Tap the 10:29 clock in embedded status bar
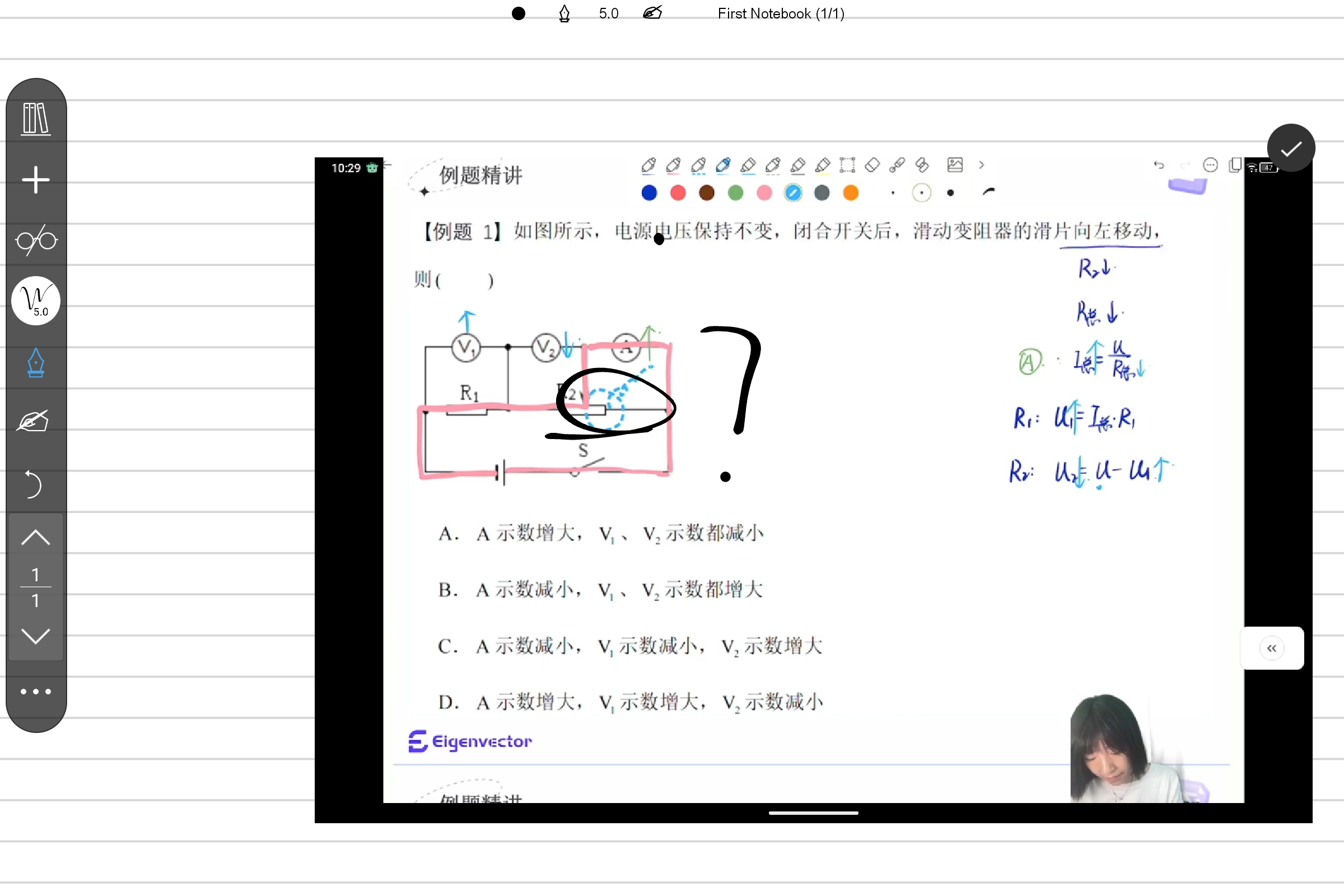This screenshot has width=1344, height=896. pos(346,168)
